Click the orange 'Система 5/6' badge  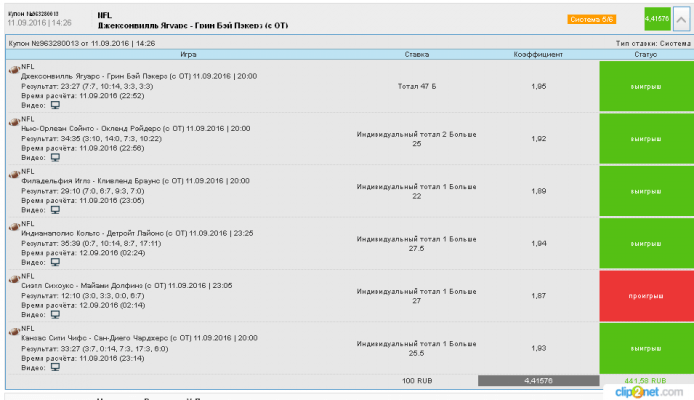point(617,19)
